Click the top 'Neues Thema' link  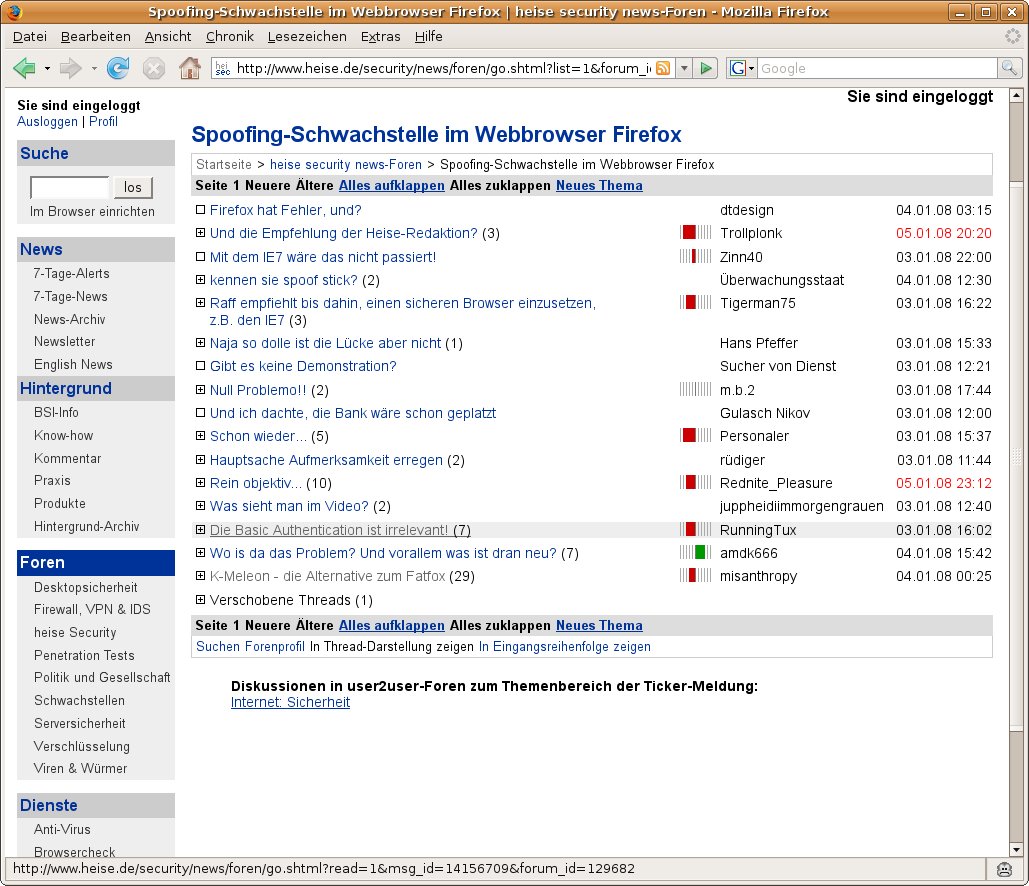tap(599, 186)
